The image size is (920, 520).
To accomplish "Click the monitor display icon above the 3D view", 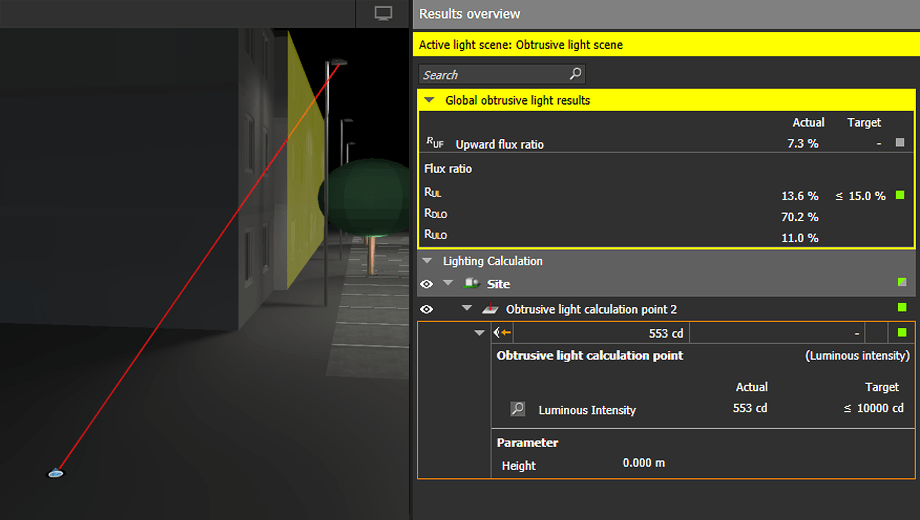I will click(383, 13).
